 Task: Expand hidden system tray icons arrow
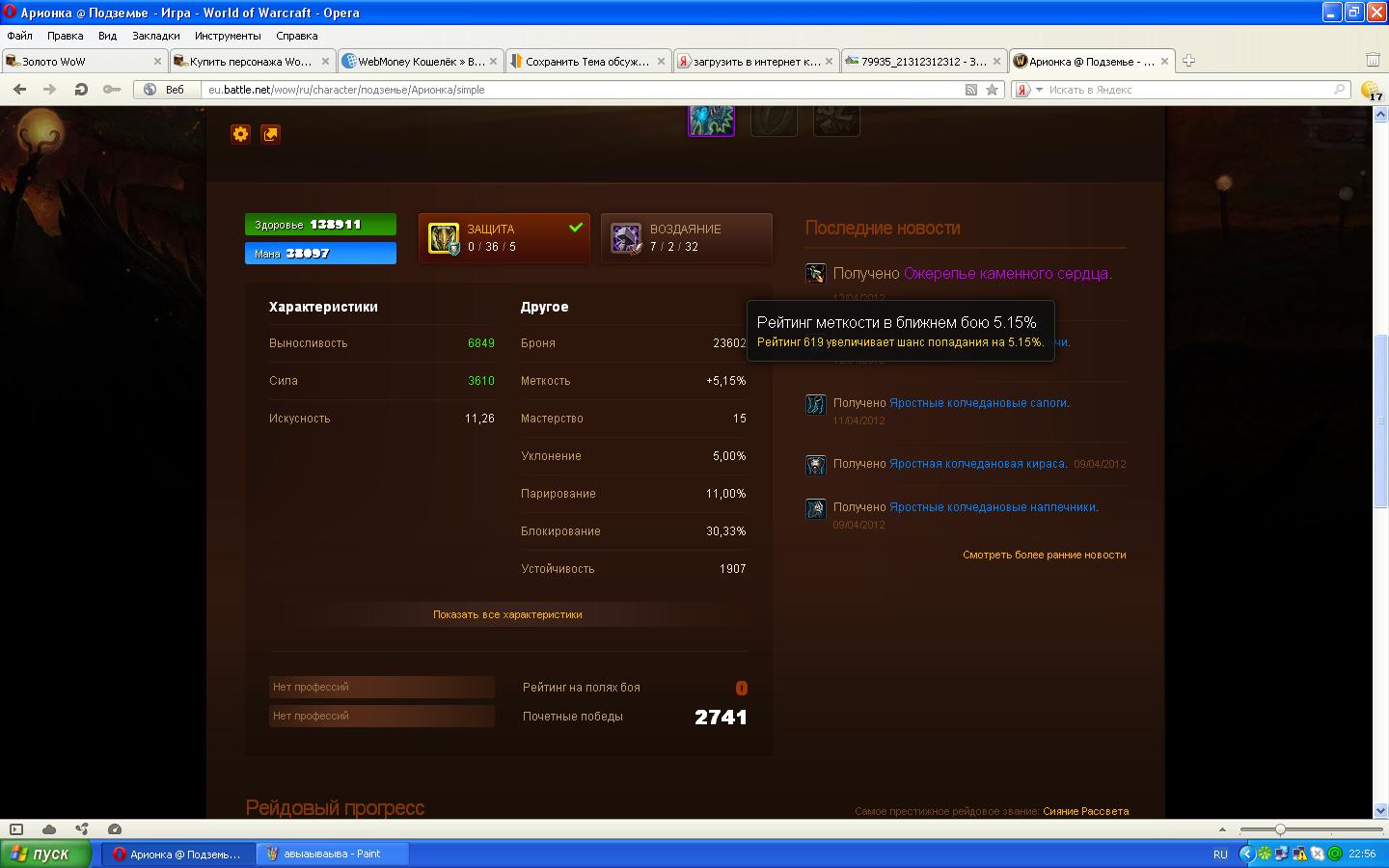(x=1245, y=854)
